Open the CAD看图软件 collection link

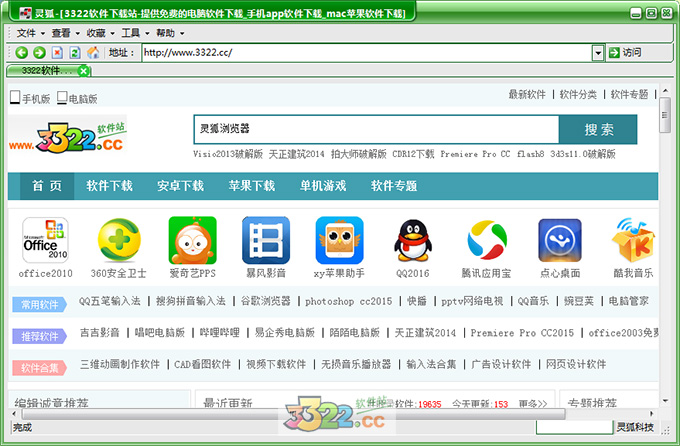pos(203,364)
